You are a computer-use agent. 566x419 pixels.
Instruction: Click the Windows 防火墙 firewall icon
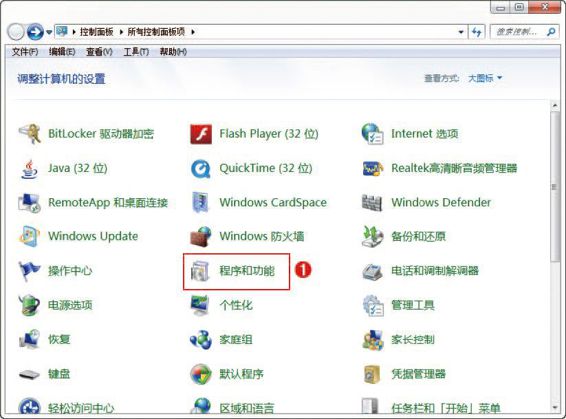click(x=201, y=237)
